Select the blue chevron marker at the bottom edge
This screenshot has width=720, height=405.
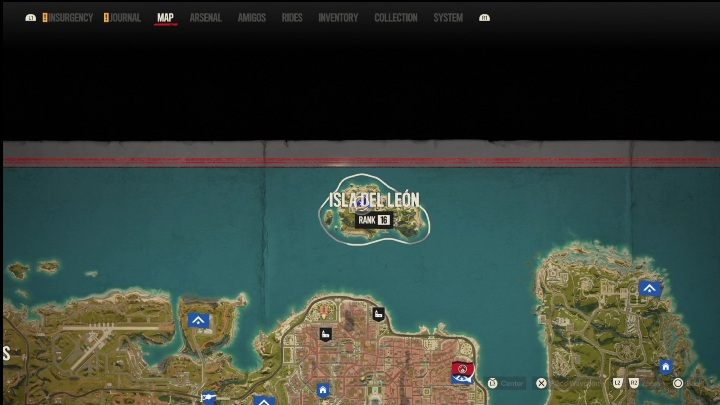[264, 401]
